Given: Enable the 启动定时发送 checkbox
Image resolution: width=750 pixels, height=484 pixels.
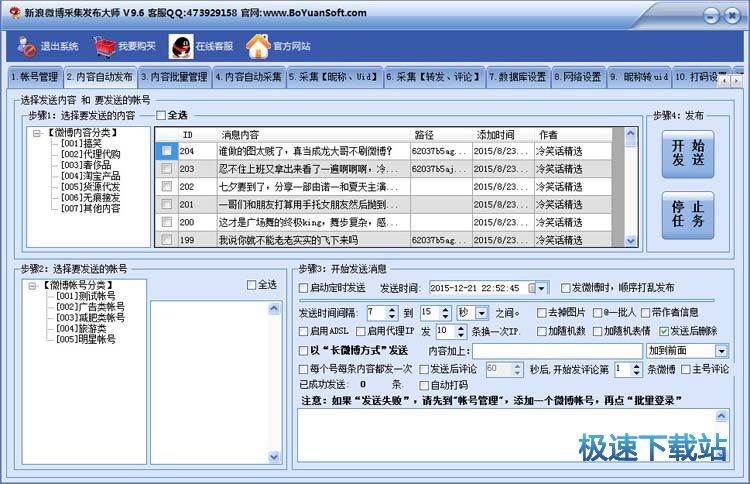Looking at the screenshot, I should (304, 288).
